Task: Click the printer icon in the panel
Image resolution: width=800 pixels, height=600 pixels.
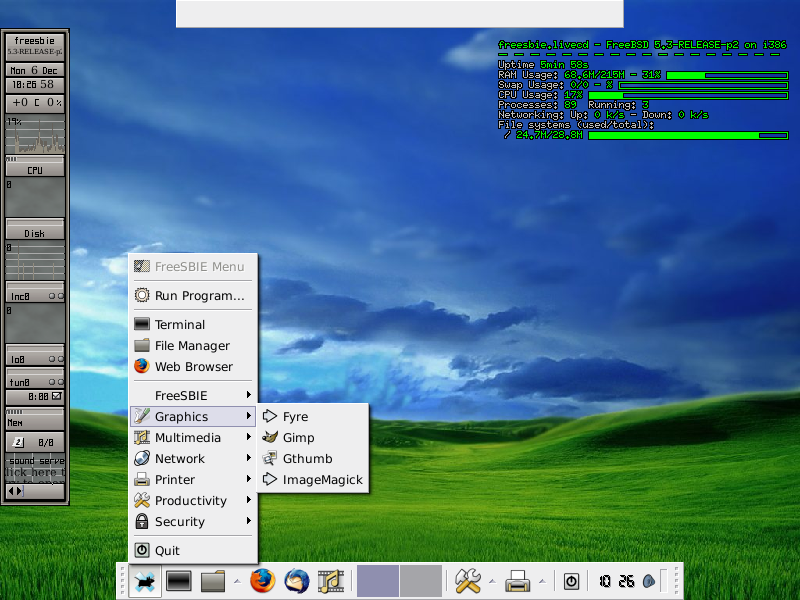Action: (x=517, y=581)
